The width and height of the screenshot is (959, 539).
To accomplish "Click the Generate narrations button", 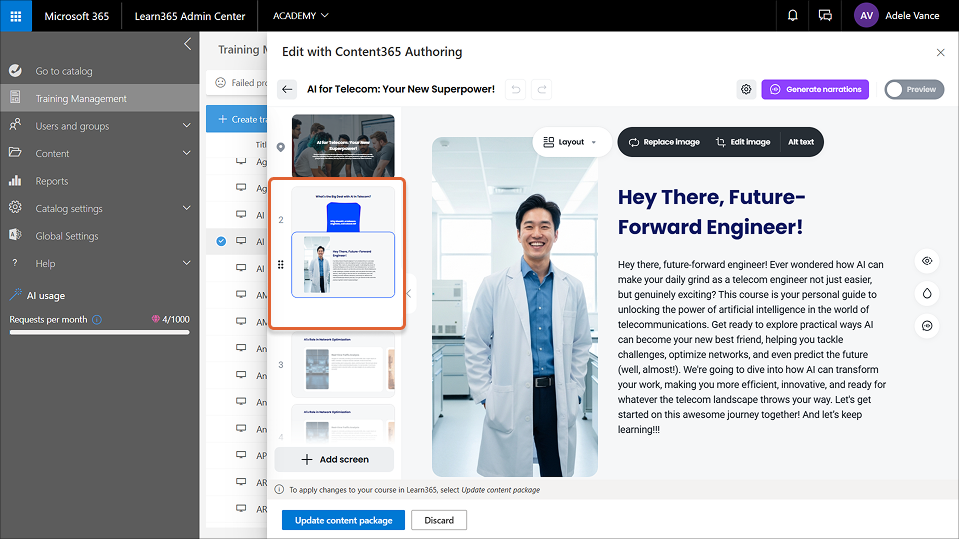I will click(815, 89).
